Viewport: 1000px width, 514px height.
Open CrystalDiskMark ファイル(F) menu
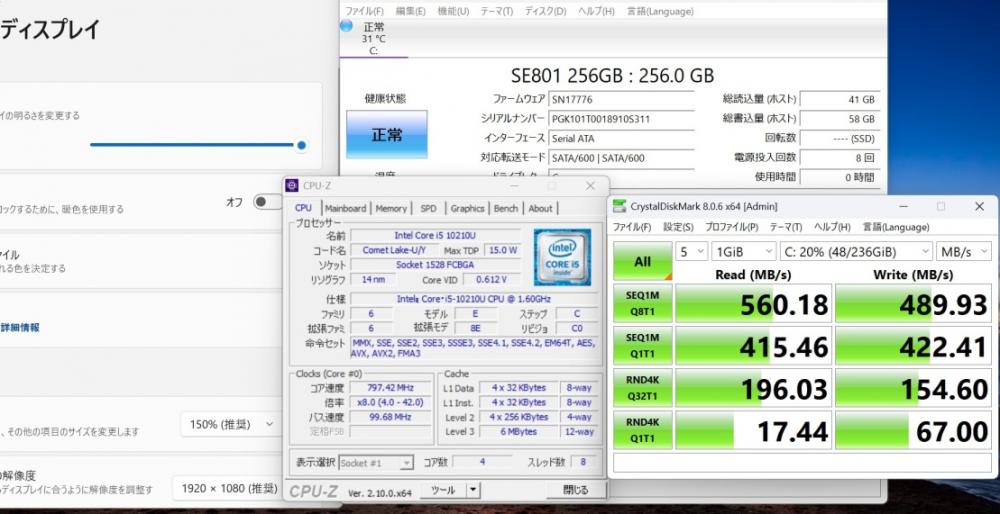(632, 227)
